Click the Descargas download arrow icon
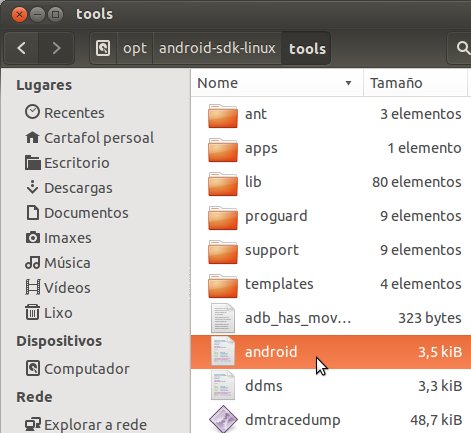This screenshot has height=433, width=471. point(32,187)
